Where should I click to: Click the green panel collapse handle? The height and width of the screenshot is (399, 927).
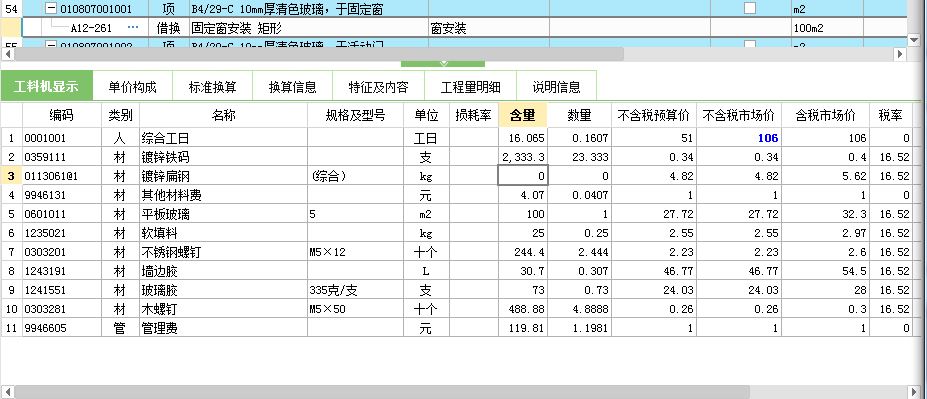coord(443,63)
